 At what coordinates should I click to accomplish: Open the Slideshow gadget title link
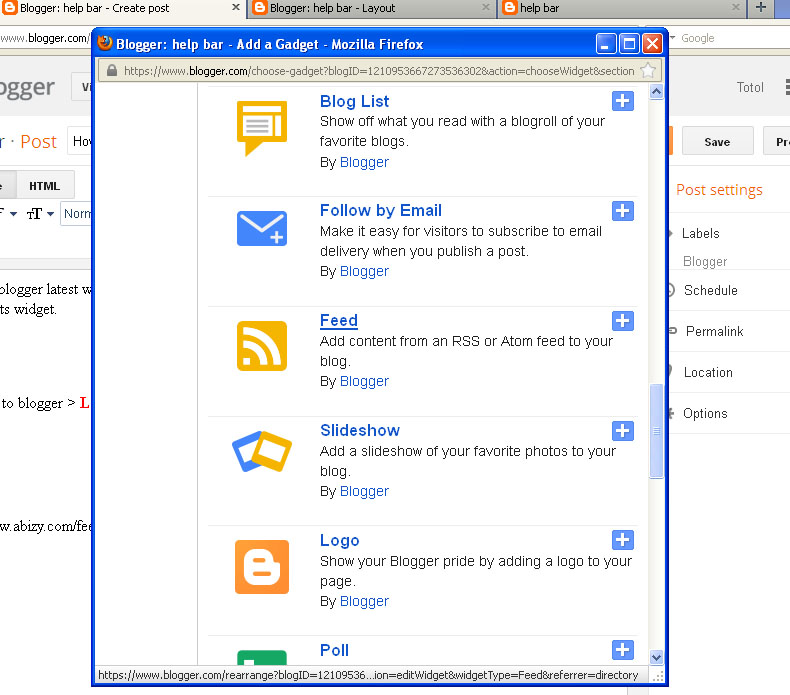click(360, 430)
